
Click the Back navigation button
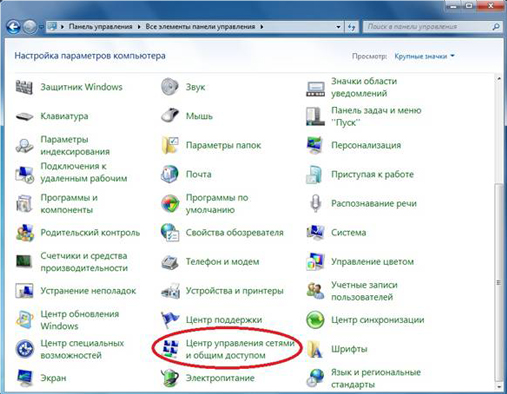14,27
